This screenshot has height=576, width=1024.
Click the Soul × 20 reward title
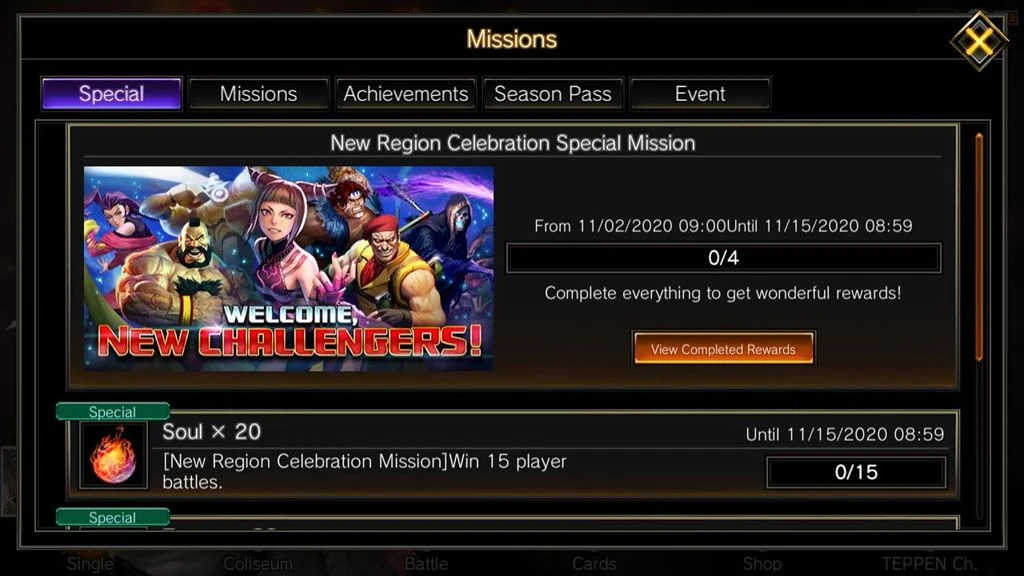(212, 432)
